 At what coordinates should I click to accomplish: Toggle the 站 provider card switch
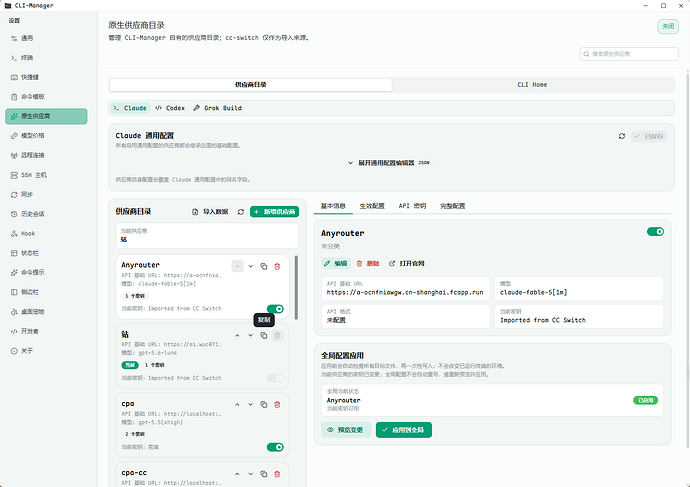tap(275, 378)
